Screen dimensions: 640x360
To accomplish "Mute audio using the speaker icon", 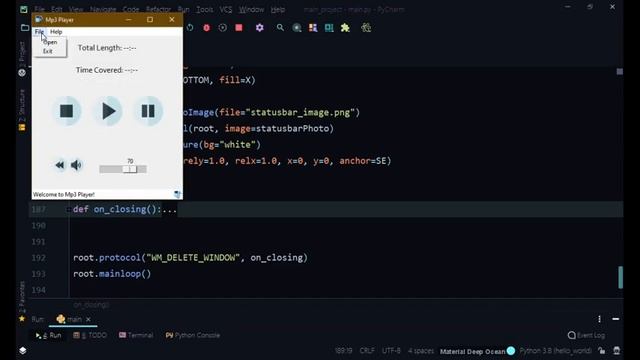I will pyautogui.click(x=76, y=165).
